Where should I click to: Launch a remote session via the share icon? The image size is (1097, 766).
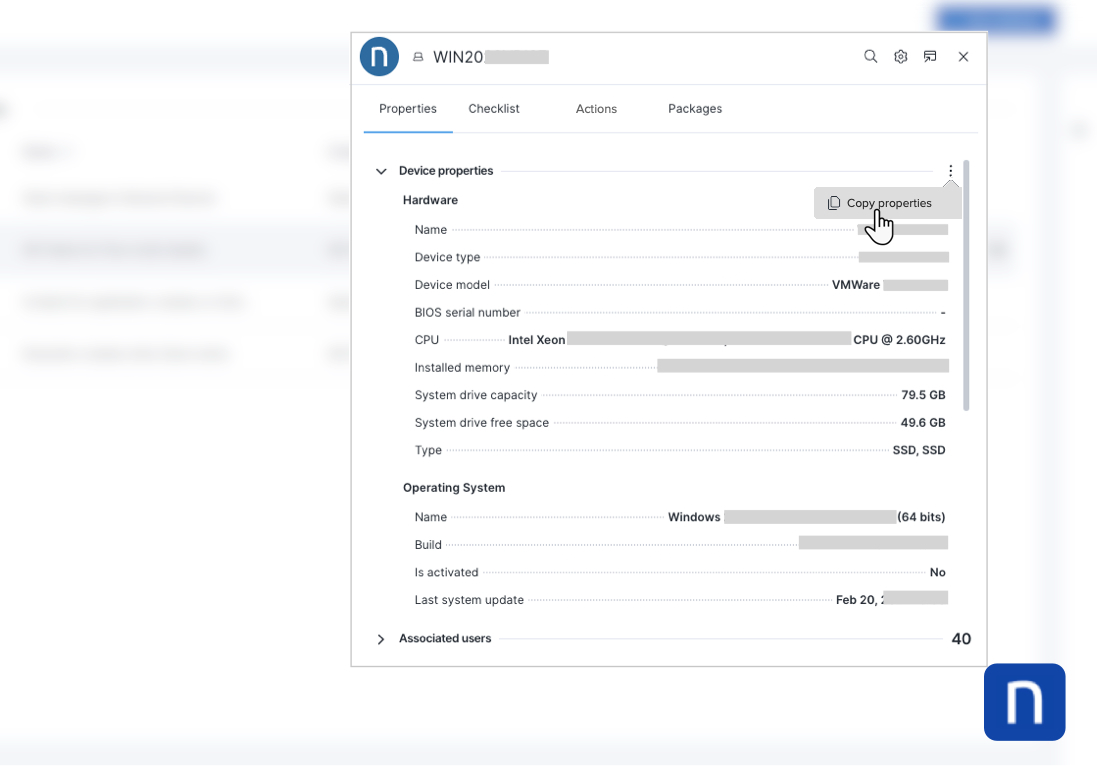pyautogui.click(x=930, y=56)
